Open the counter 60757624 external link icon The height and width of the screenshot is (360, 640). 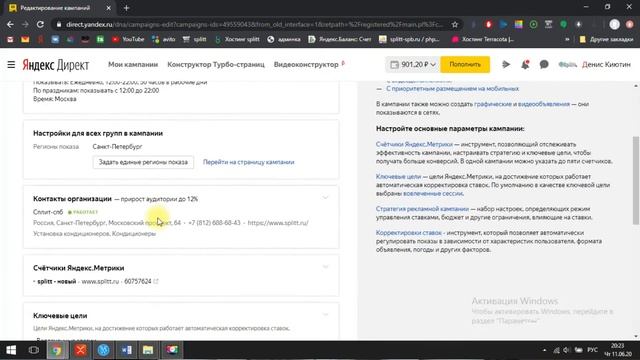pyautogui.click(x=156, y=281)
